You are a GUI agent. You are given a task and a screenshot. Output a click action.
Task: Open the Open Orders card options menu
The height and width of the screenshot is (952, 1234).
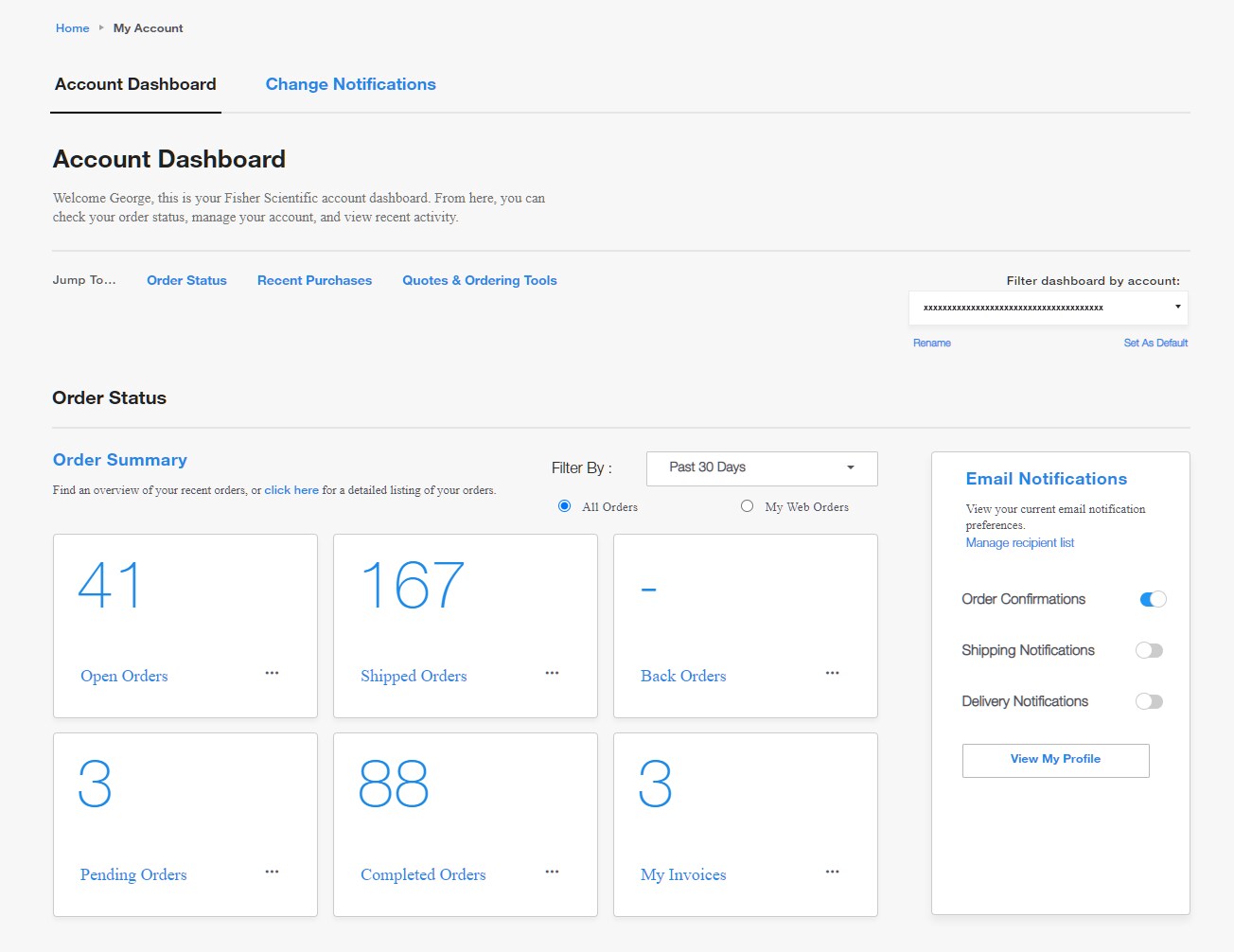click(272, 673)
